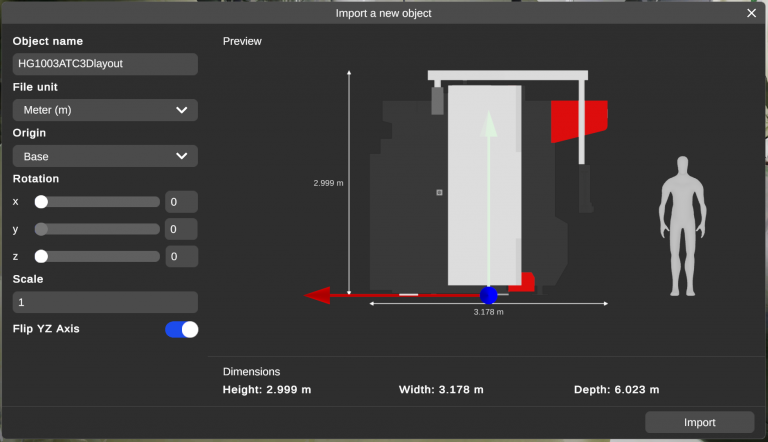The width and height of the screenshot is (768, 442).
Task: Click the Depth: 6.023 m dimension text
Action: [617, 390]
